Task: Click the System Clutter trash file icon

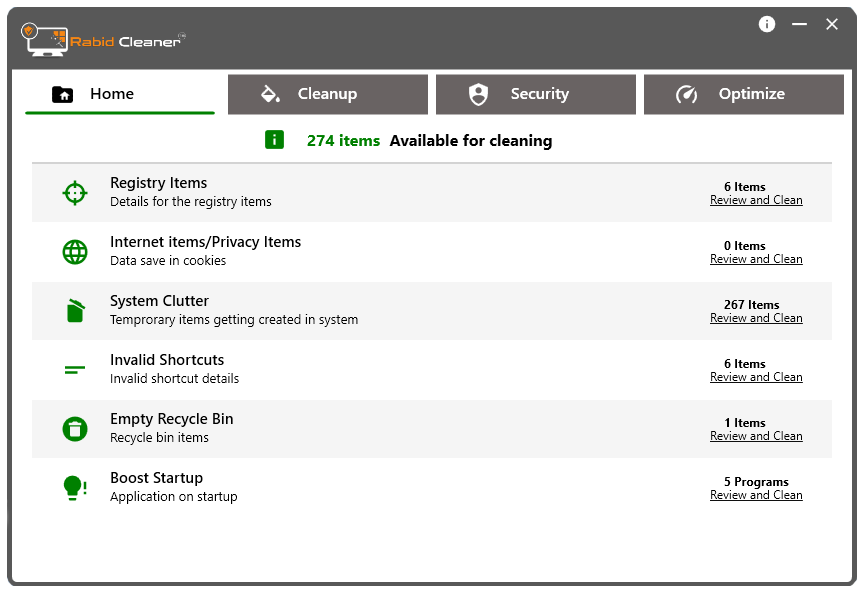Action: point(75,310)
